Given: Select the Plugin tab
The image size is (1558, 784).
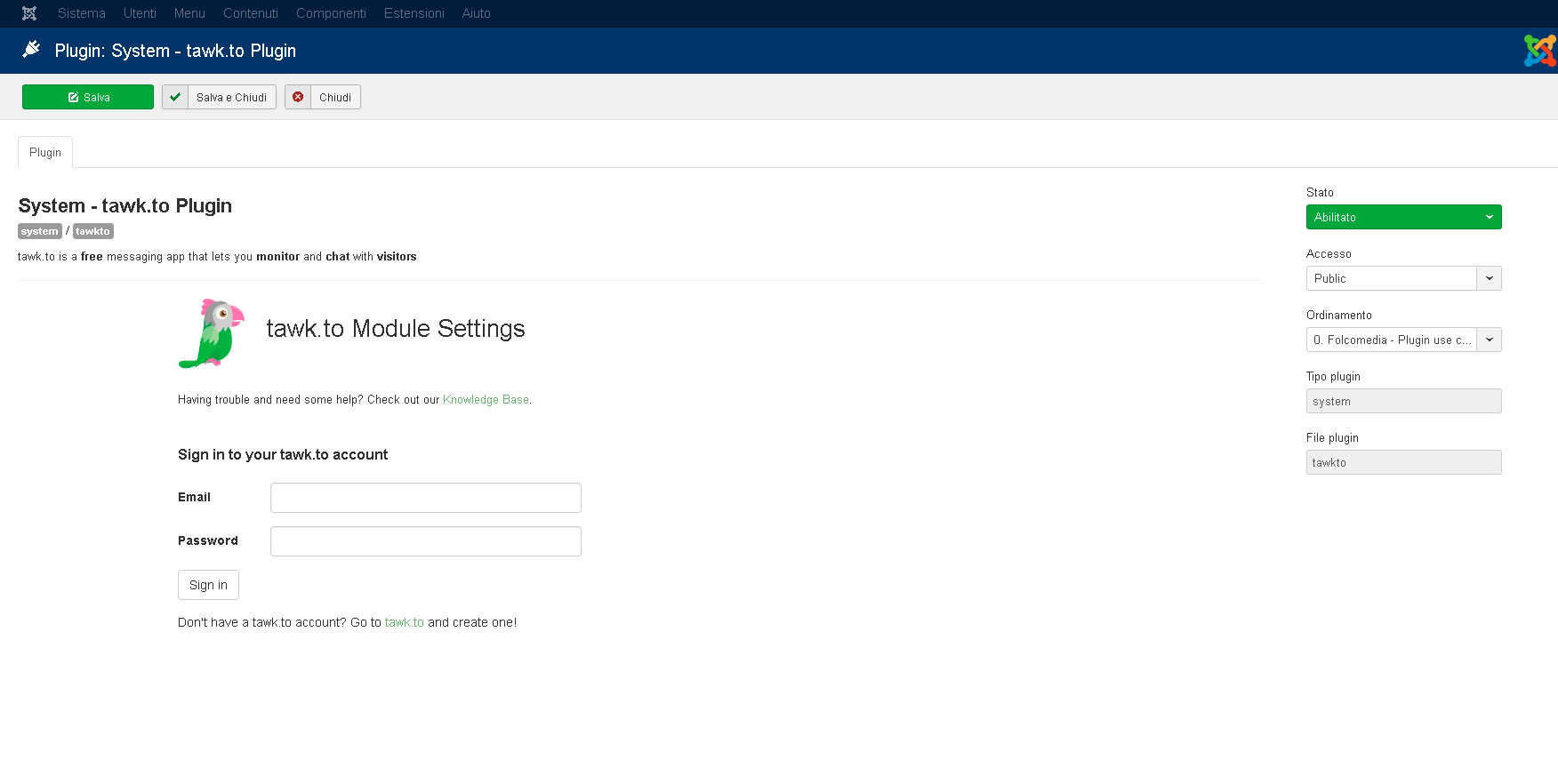Looking at the screenshot, I should 45,152.
